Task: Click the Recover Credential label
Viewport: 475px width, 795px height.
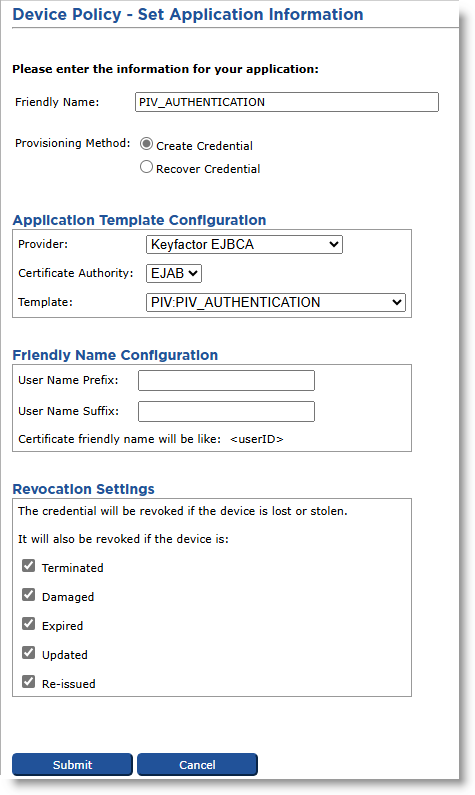Action: tap(208, 169)
